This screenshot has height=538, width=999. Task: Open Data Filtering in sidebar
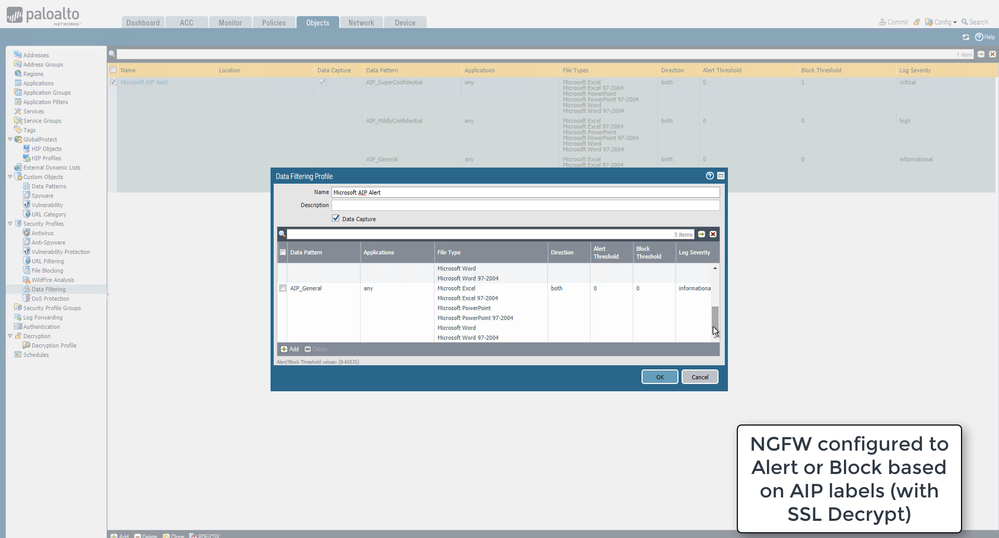[x=48, y=289]
